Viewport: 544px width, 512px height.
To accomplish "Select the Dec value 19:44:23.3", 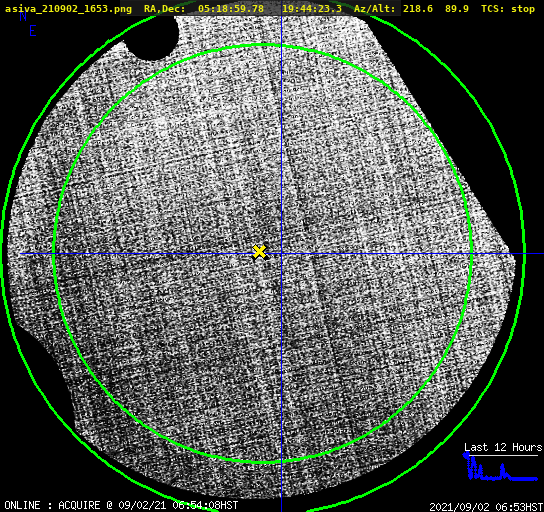I will point(312,9).
